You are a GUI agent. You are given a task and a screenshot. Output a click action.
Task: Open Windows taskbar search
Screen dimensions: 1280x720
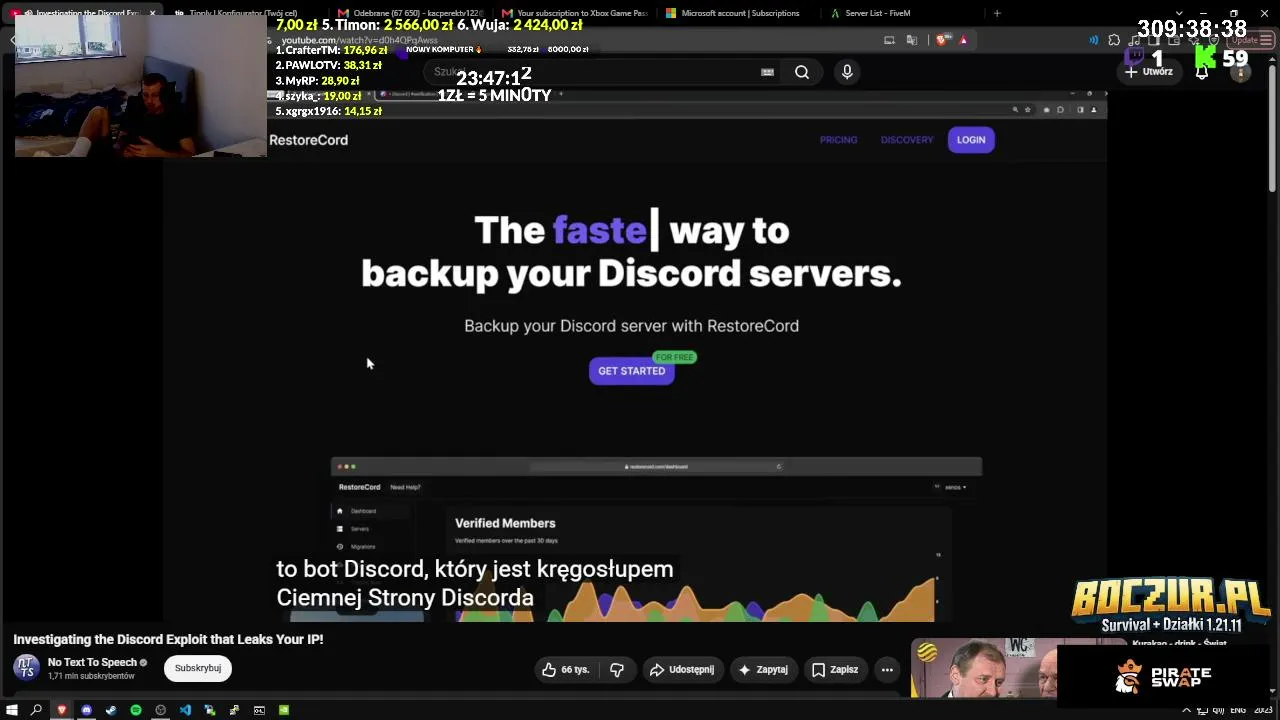37,710
